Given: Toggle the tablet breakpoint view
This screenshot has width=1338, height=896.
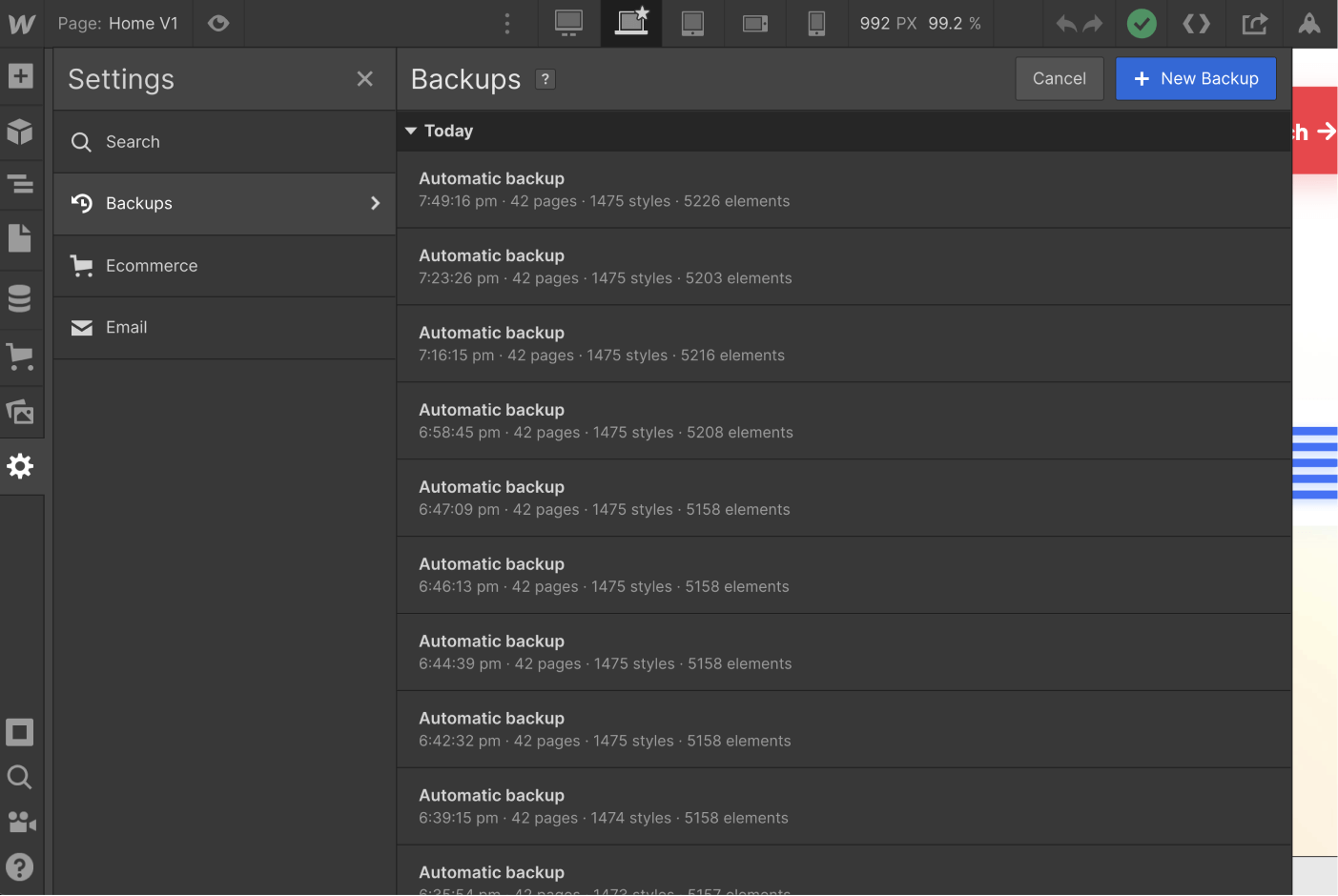Looking at the screenshot, I should pyautogui.click(x=692, y=24).
